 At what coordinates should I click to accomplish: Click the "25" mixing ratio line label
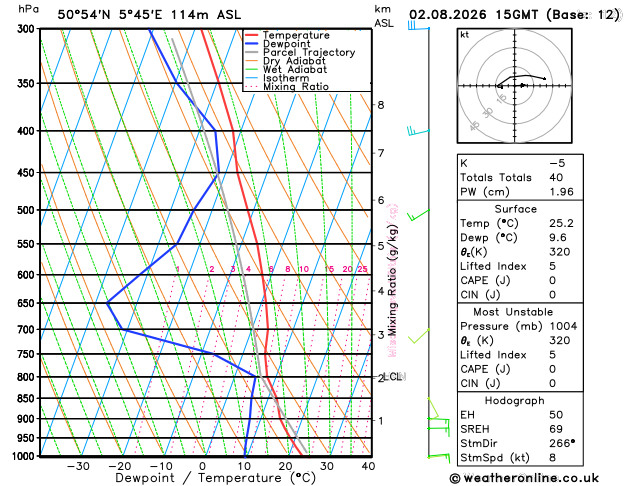(x=362, y=269)
